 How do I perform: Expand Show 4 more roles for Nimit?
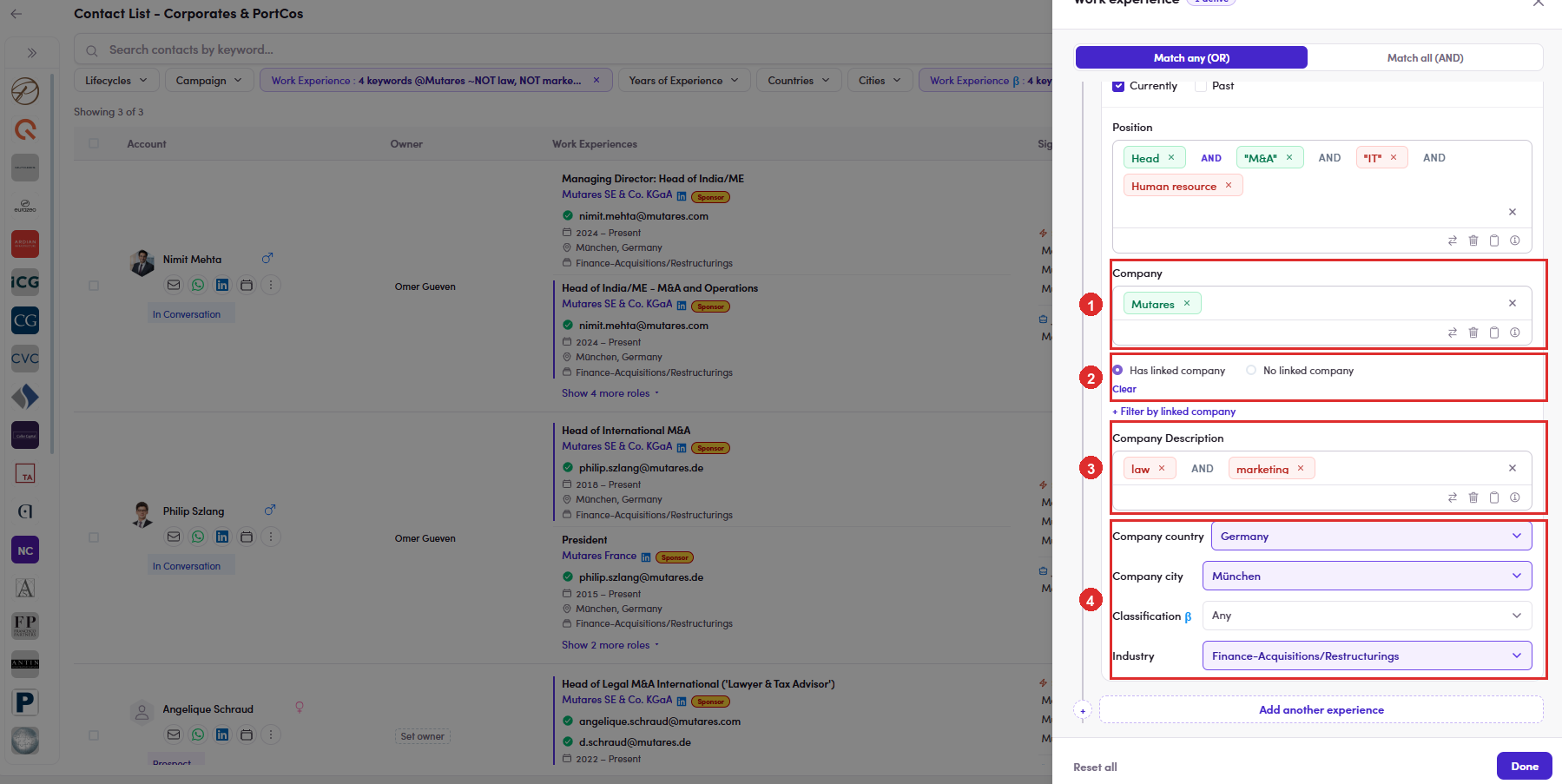pyautogui.click(x=610, y=393)
